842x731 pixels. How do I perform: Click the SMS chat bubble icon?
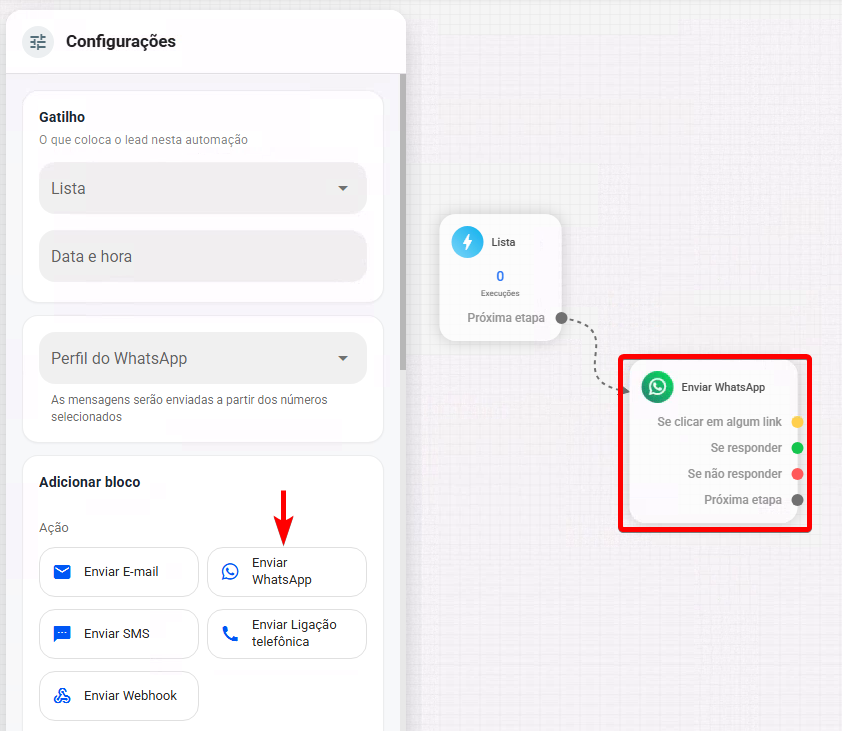(x=62, y=634)
